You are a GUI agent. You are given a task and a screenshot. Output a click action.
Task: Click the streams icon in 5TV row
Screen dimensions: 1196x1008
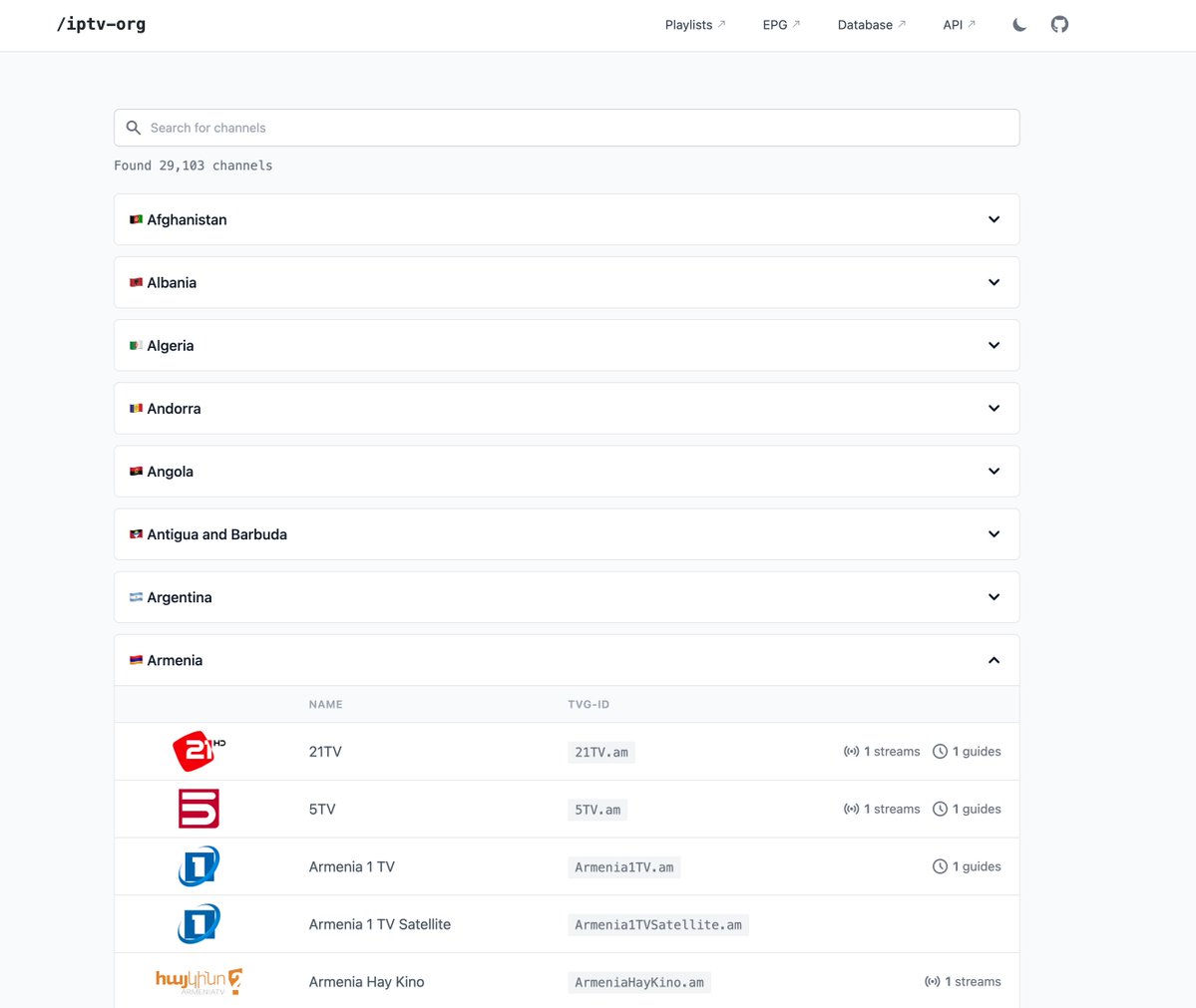point(851,809)
